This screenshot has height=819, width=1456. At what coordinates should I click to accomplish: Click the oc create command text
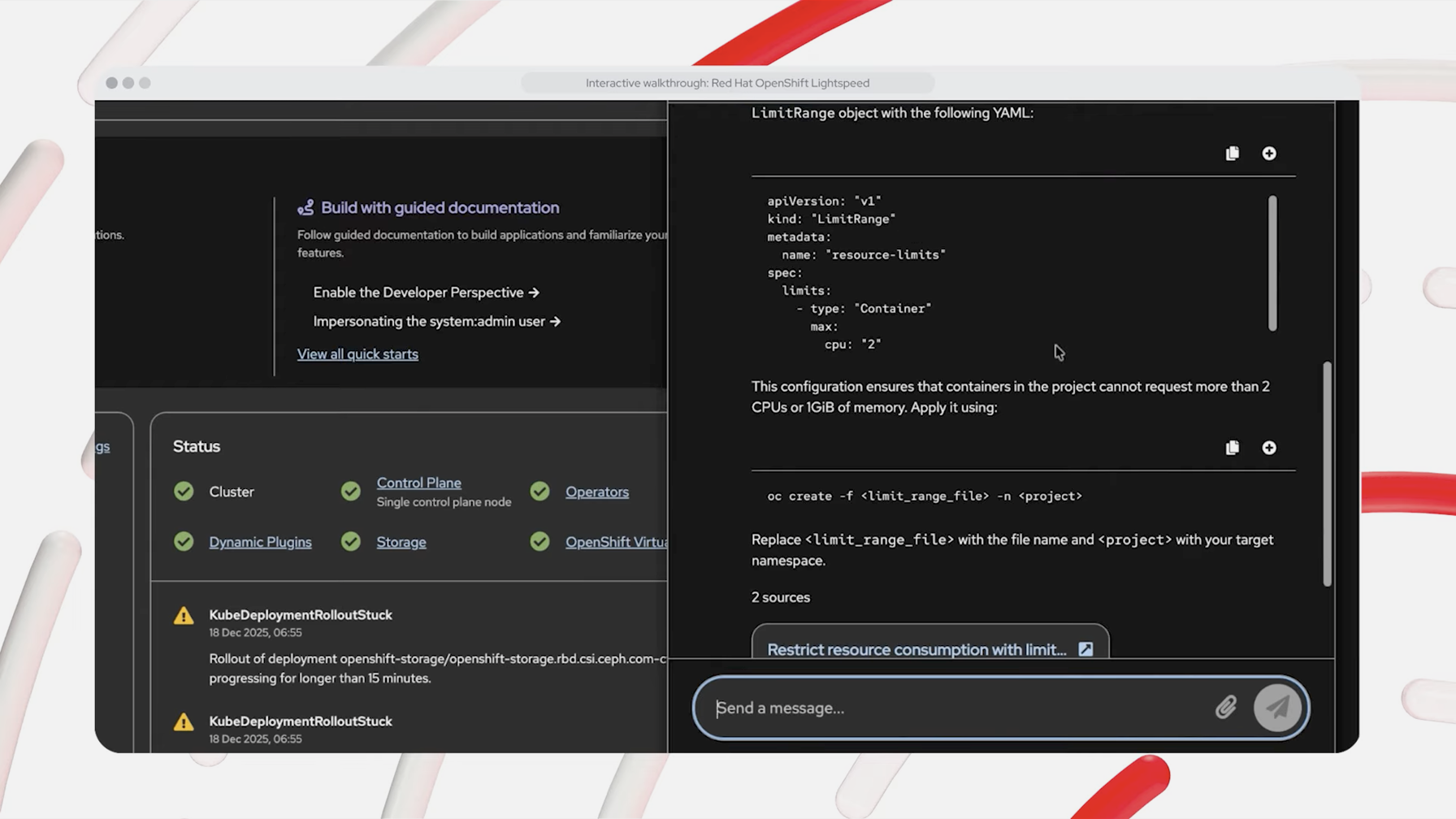[x=925, y=496]
